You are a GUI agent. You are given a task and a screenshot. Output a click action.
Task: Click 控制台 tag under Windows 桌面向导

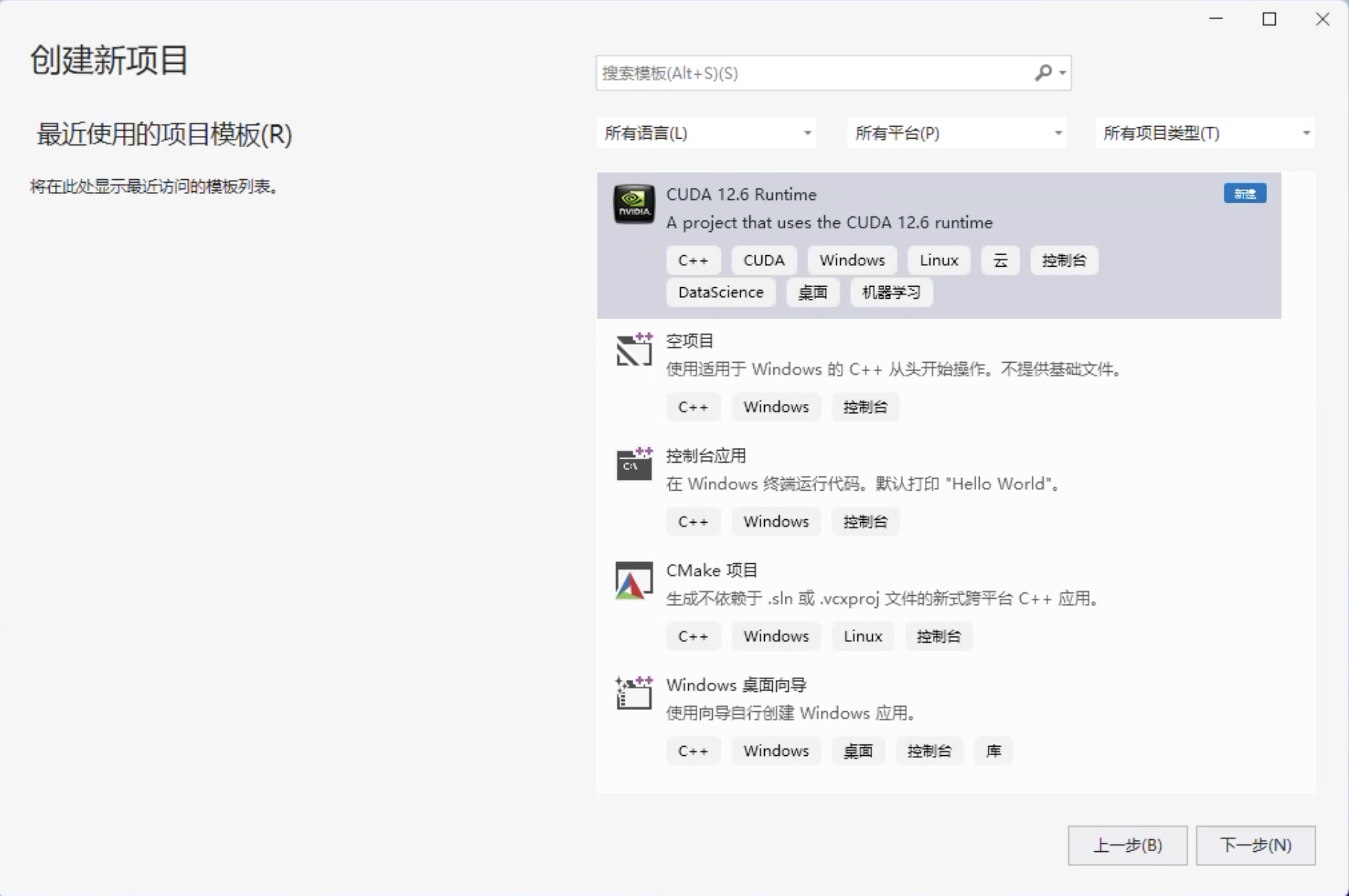click(929, 750)
